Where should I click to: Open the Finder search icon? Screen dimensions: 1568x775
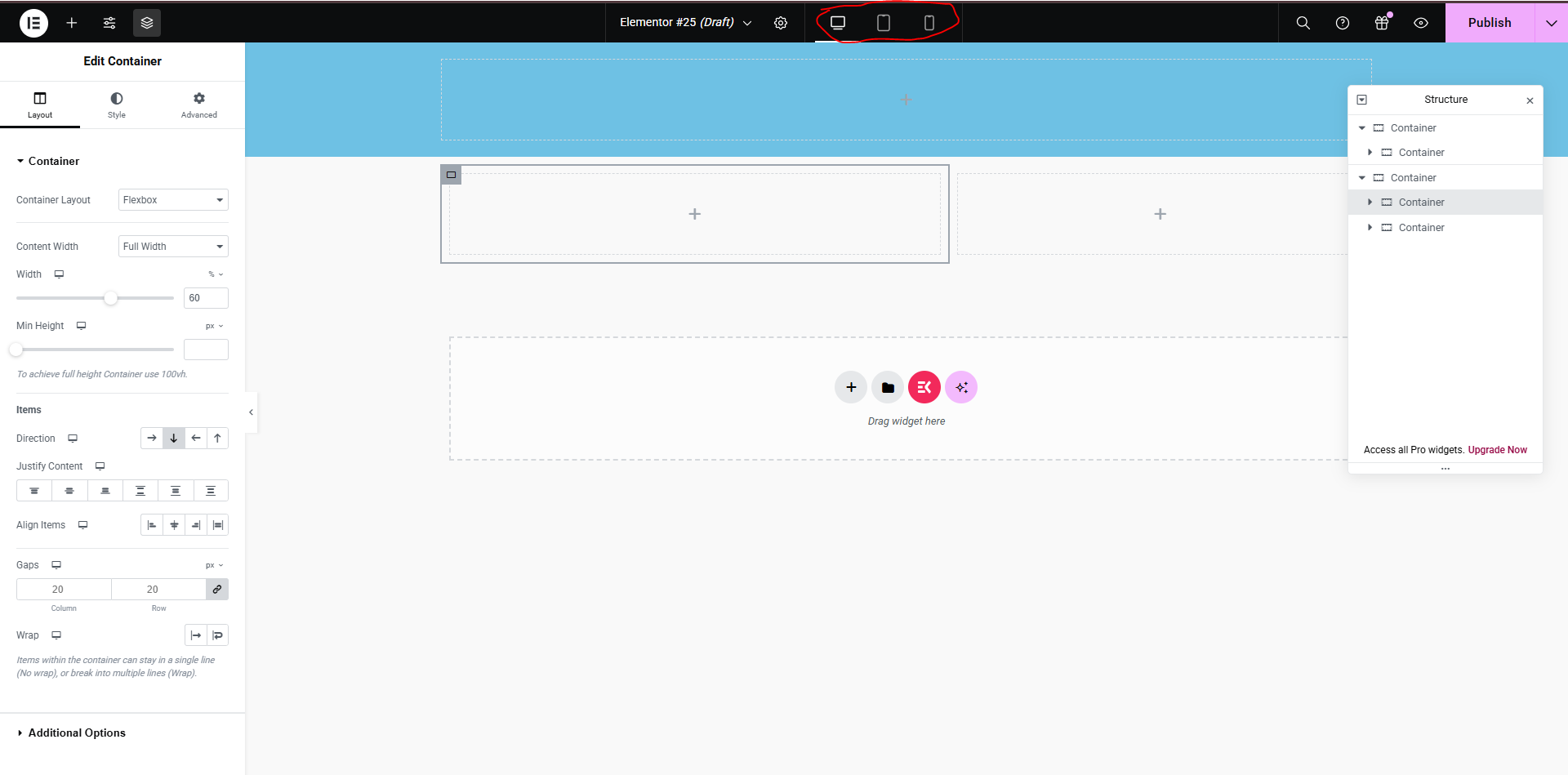[x=1303, y=23]
